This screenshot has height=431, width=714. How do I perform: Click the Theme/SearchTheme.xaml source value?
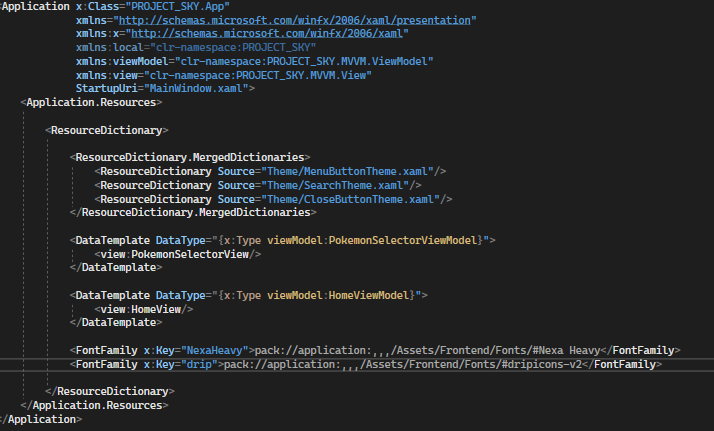tap(335, 185)
